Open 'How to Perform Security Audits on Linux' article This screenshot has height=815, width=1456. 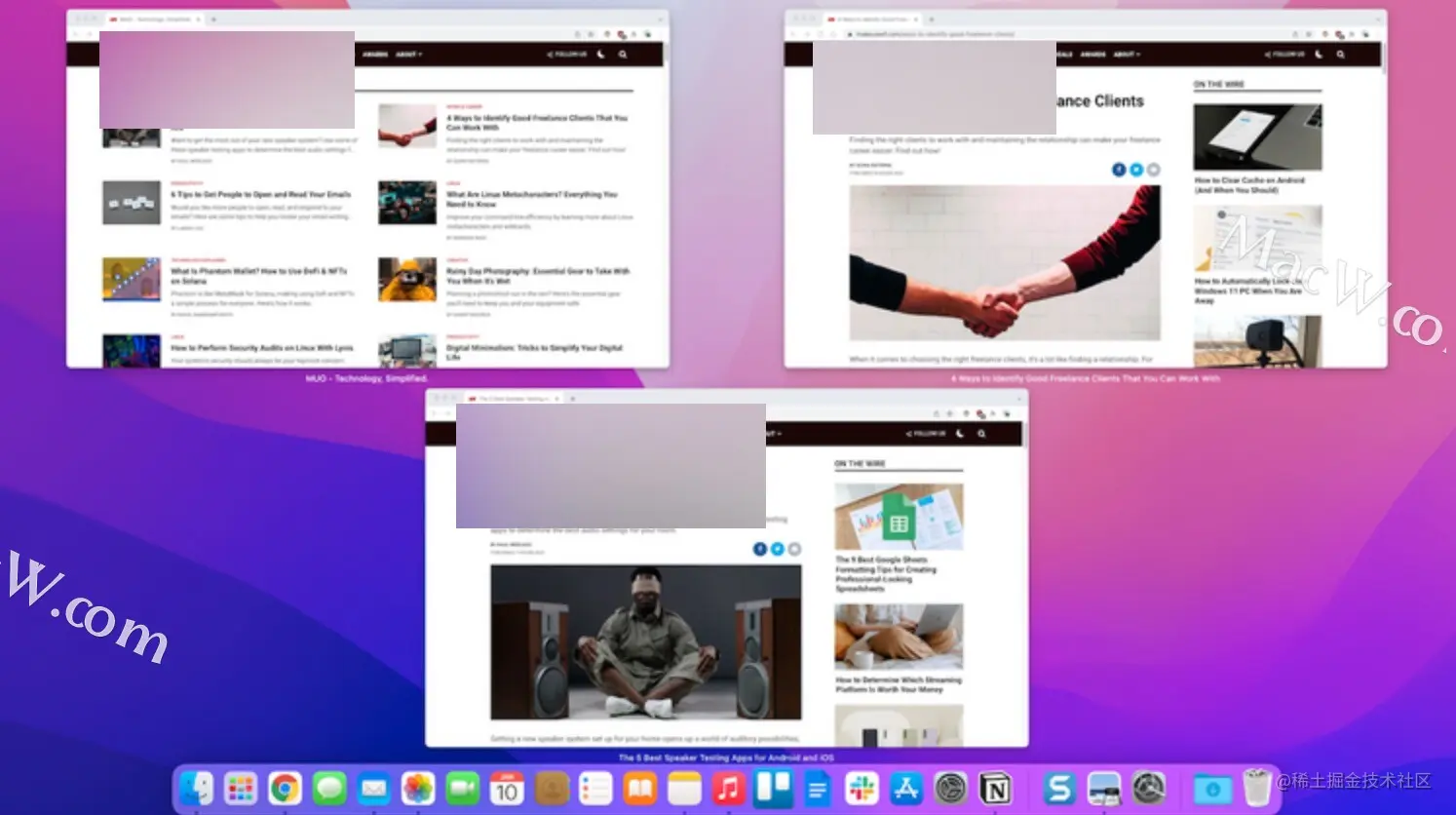(x=262, y=347)
